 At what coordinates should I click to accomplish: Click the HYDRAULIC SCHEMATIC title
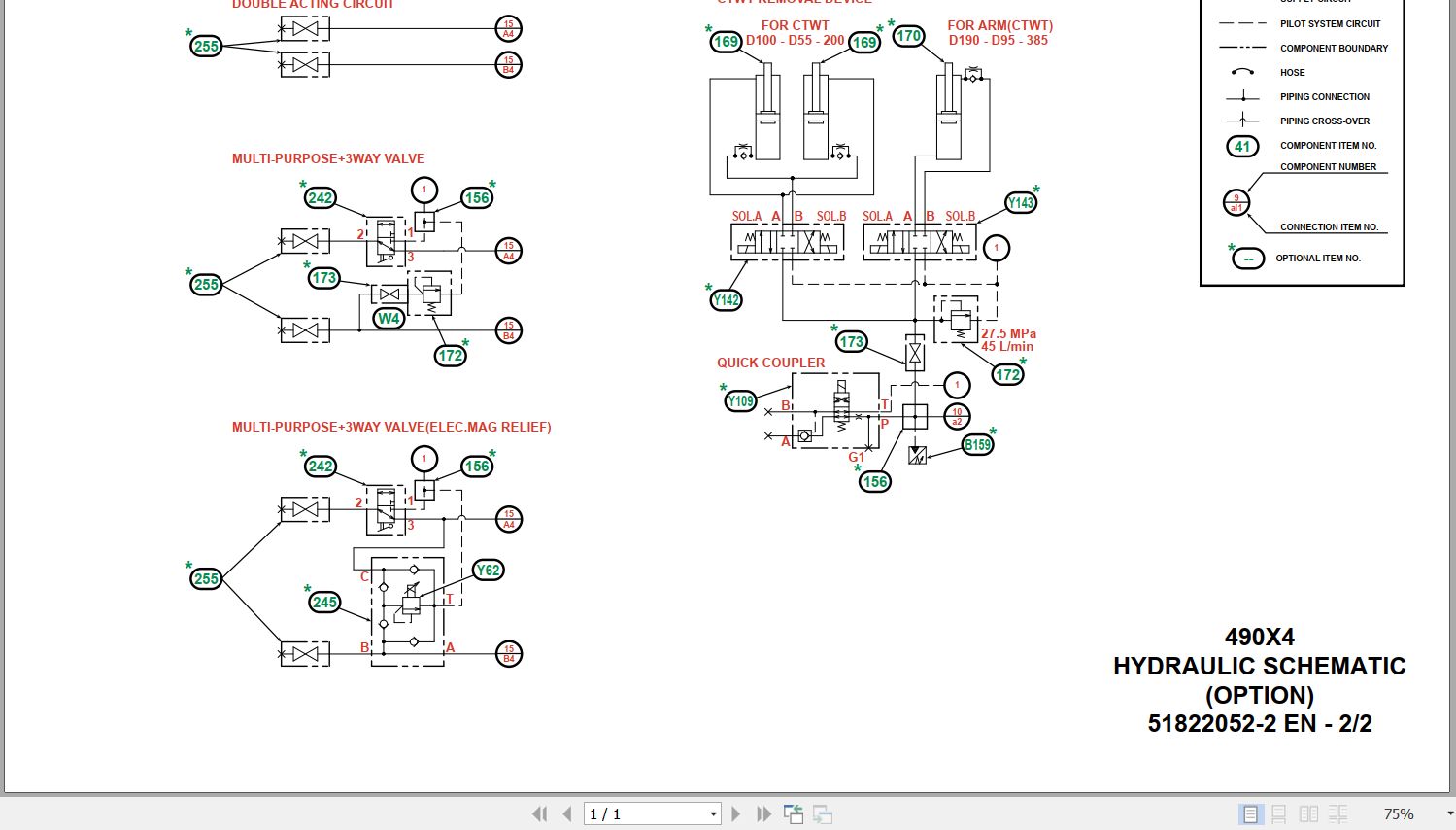pyautogui.click(x=1260, y=666)
